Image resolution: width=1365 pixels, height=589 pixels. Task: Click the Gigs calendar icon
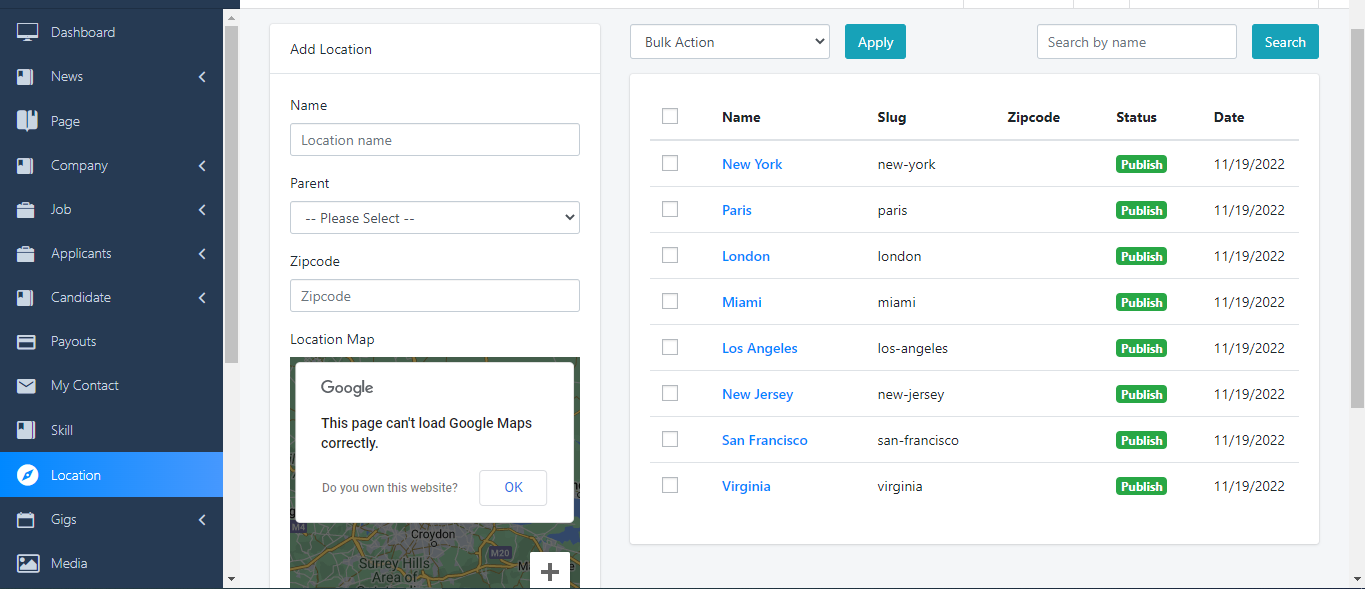point(28,520)
